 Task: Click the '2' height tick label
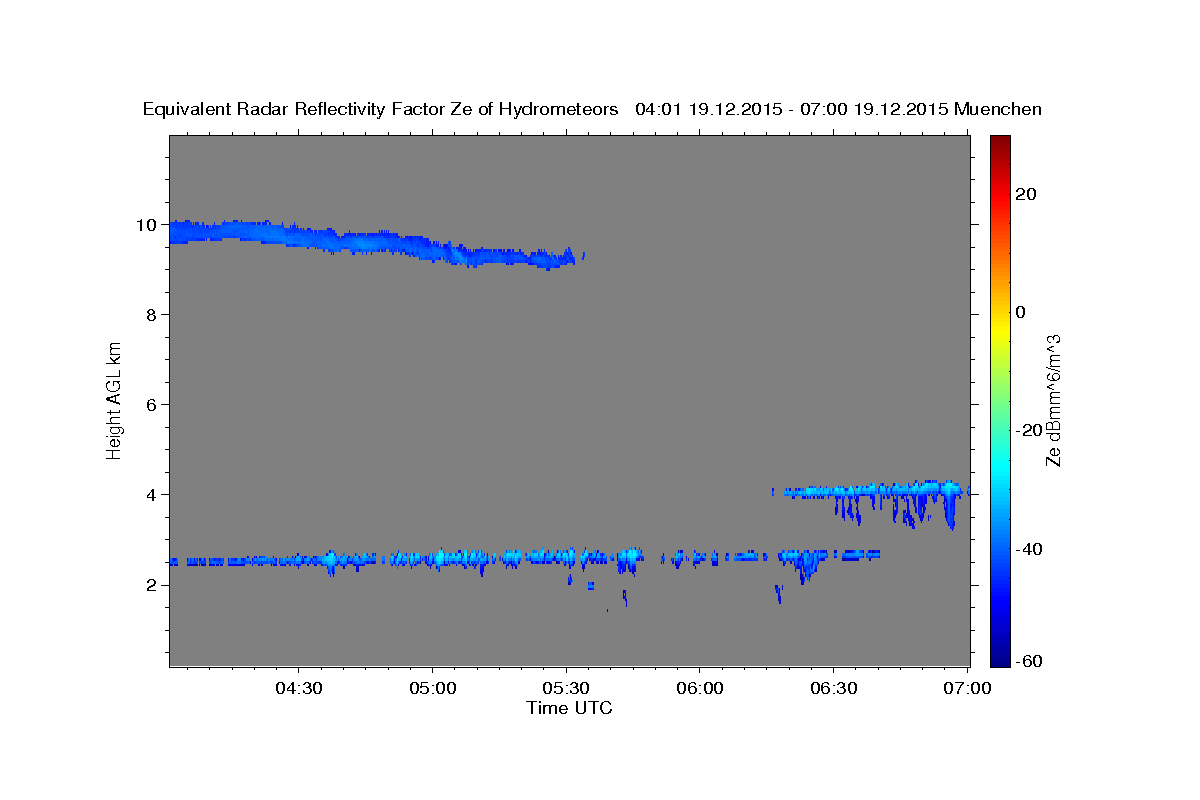pyautogui.click(x=152, y=585)
